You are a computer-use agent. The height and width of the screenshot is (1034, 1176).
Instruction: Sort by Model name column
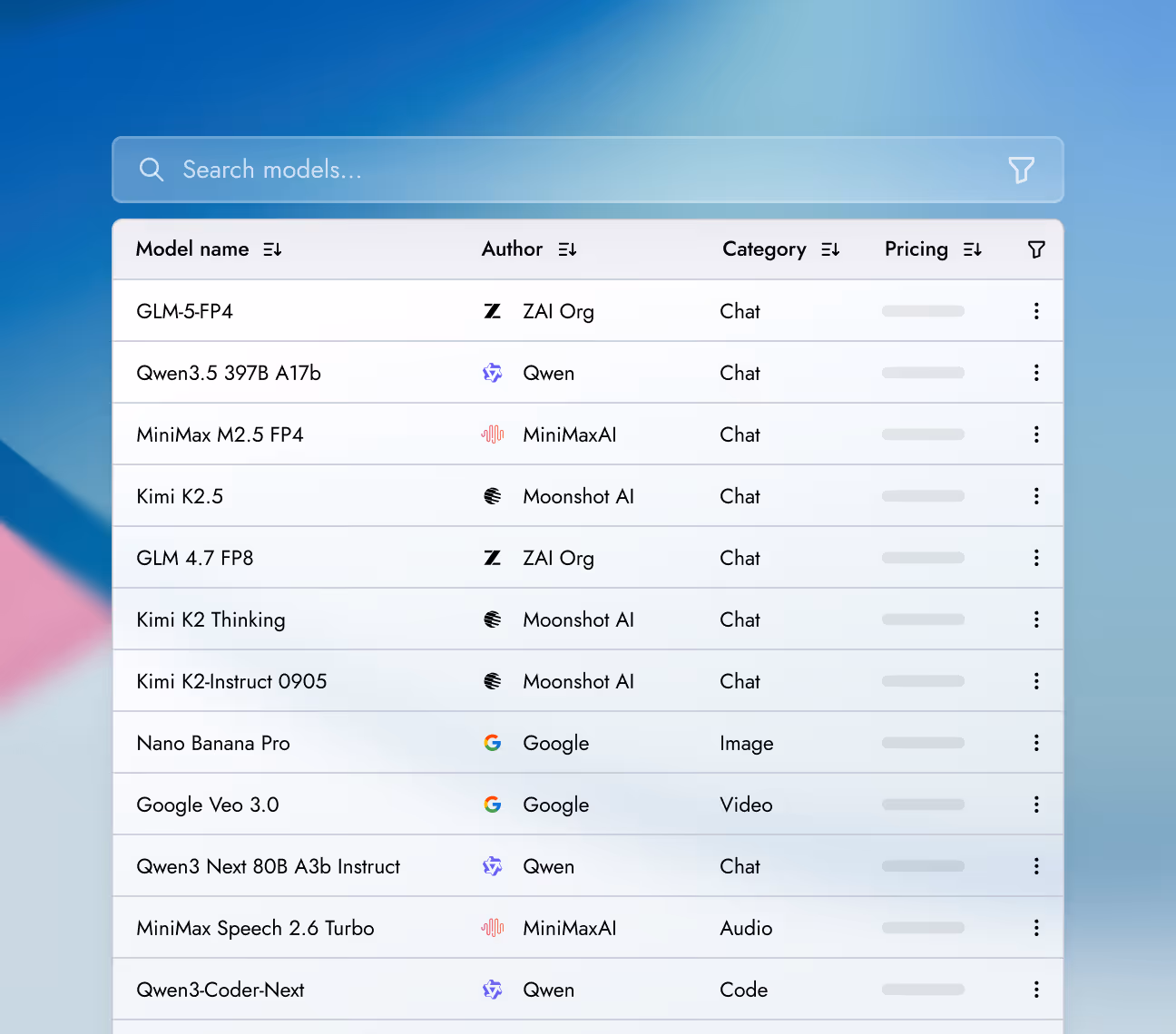tap(272, 249)
